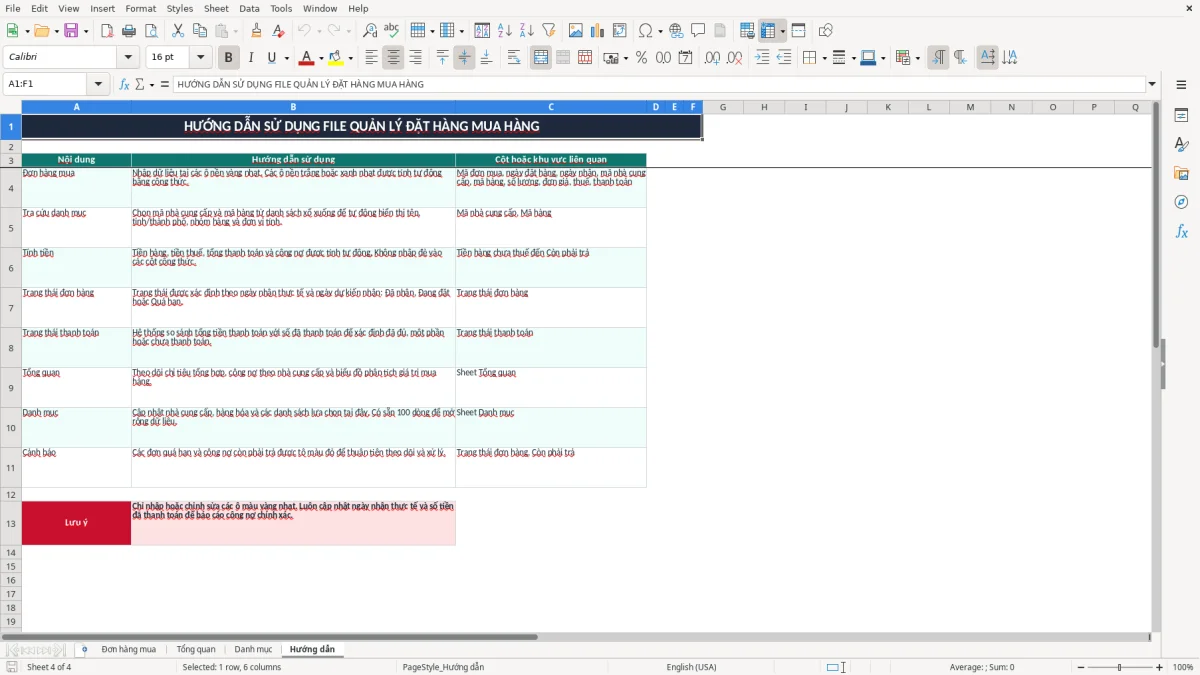Toggle Print Preview icon
This screenshot has width=1200, height=675.
click(151, 31)
